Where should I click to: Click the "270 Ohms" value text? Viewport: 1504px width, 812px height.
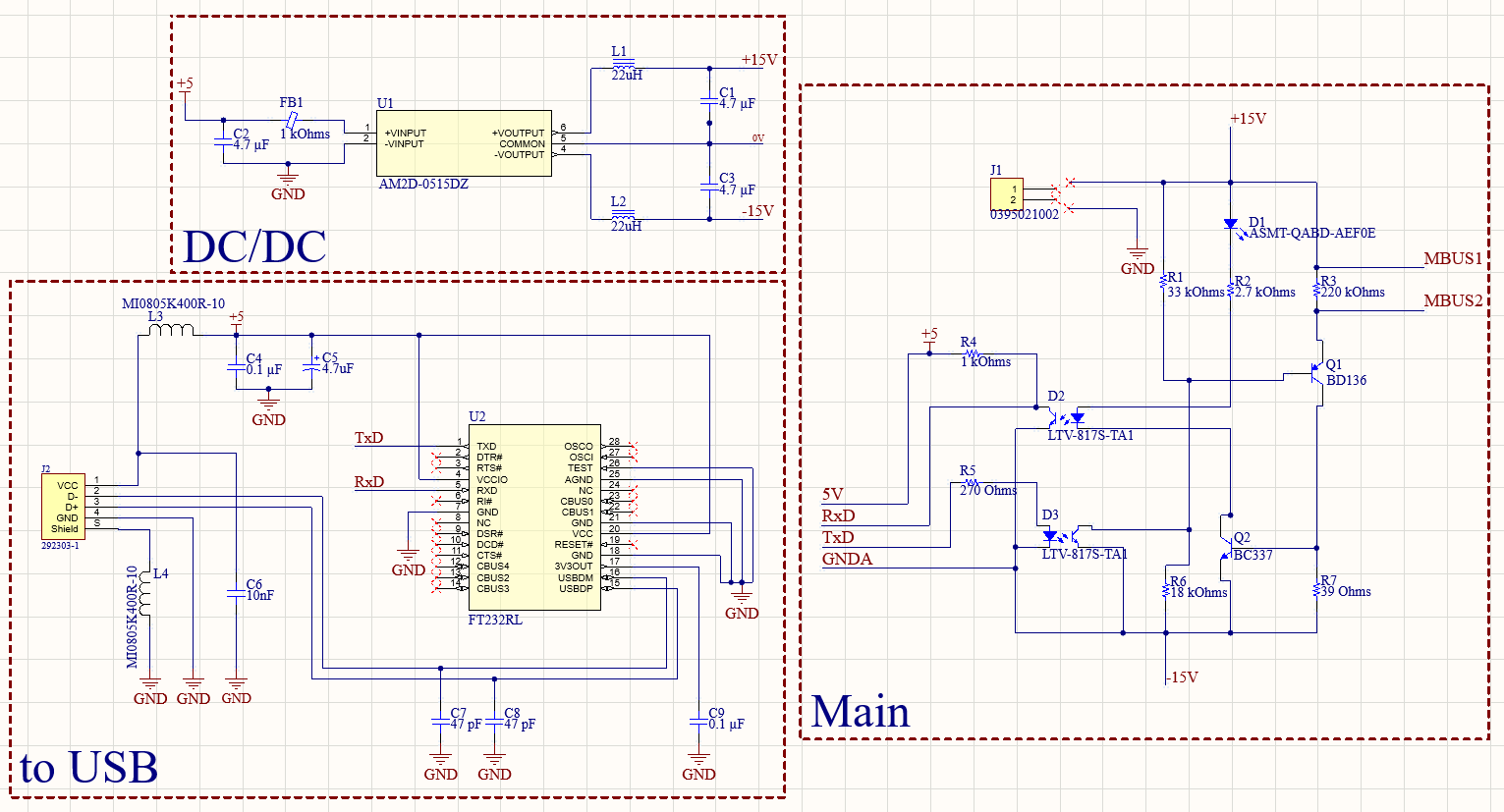click(x=988, y=490)
